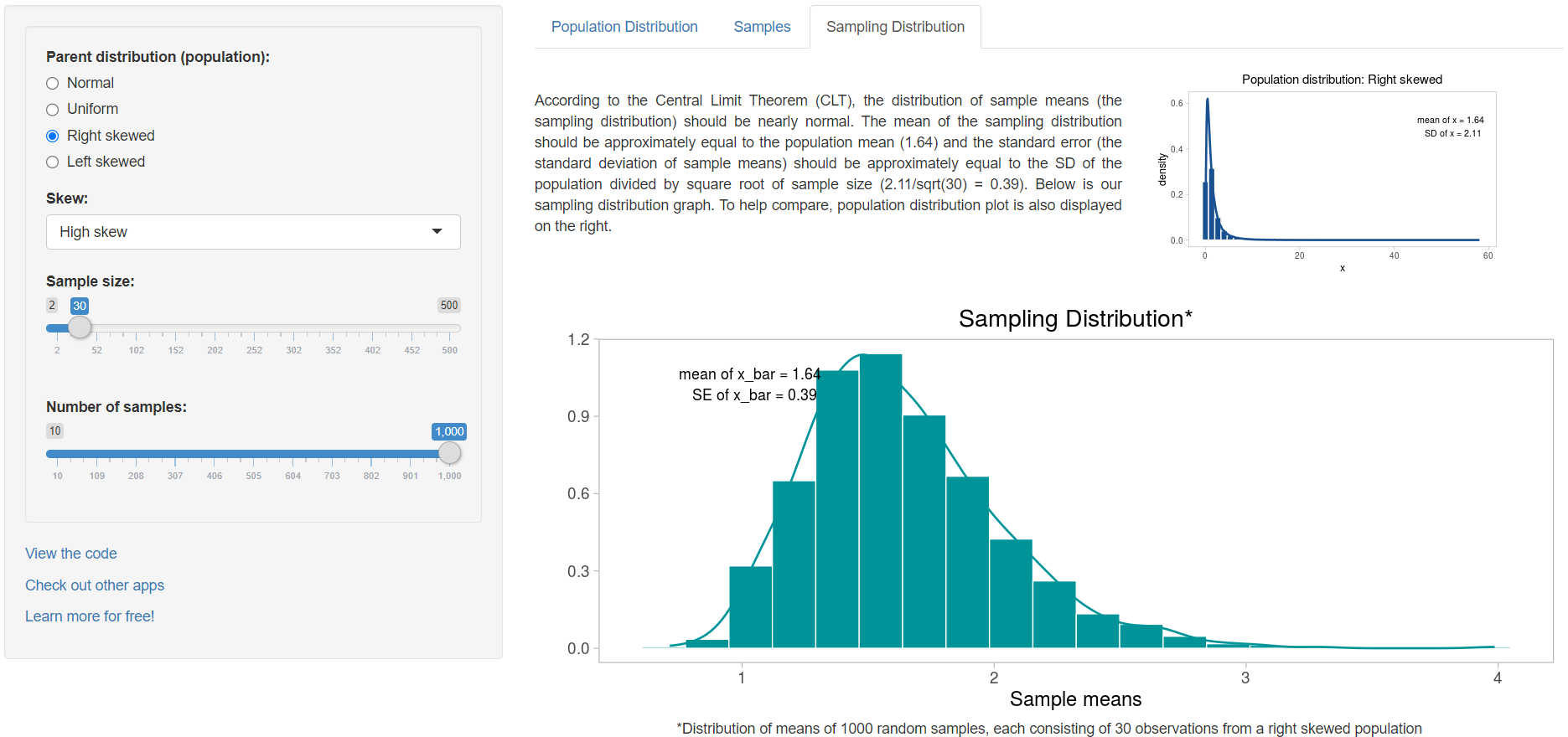
Task: Switch to the Population Distribution tab
Action: click(x=624, y=27)
